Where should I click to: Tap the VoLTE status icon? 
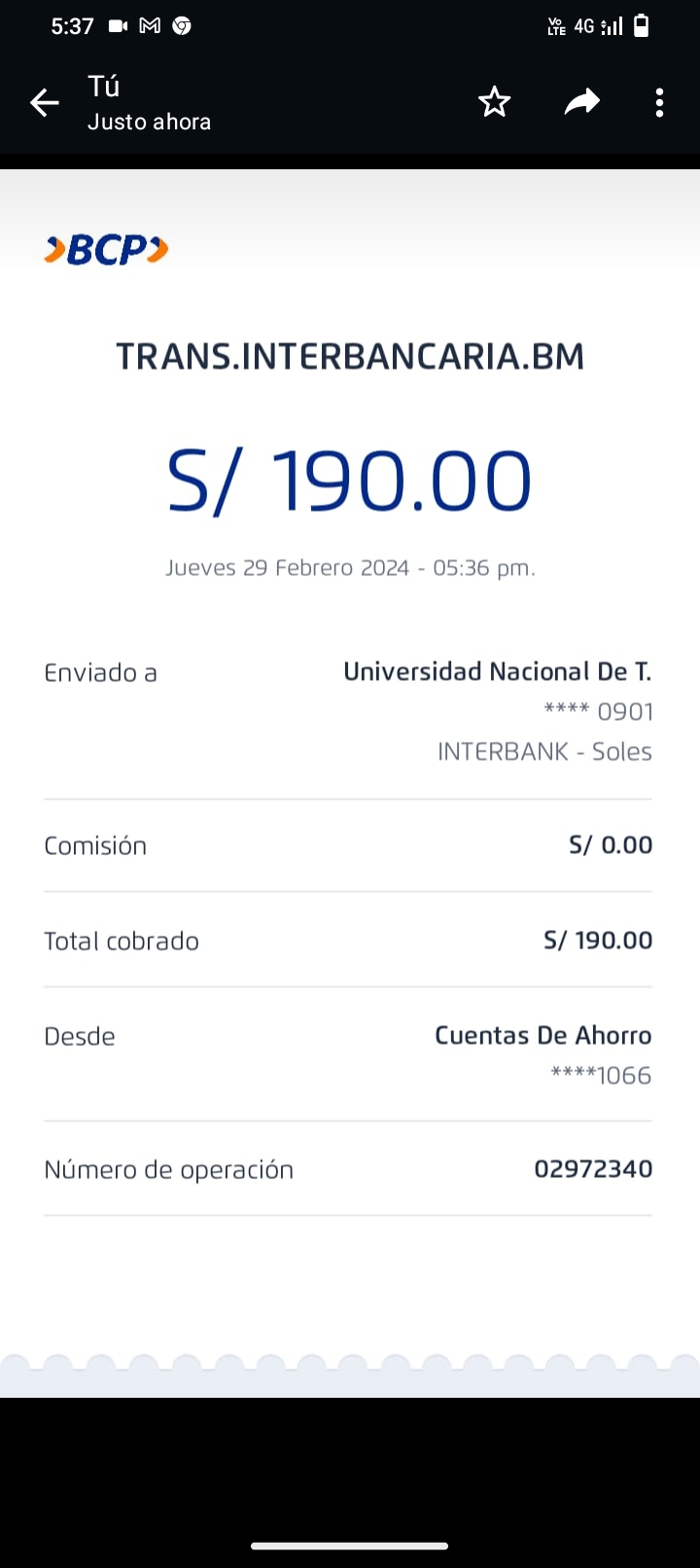pos(557,26)
